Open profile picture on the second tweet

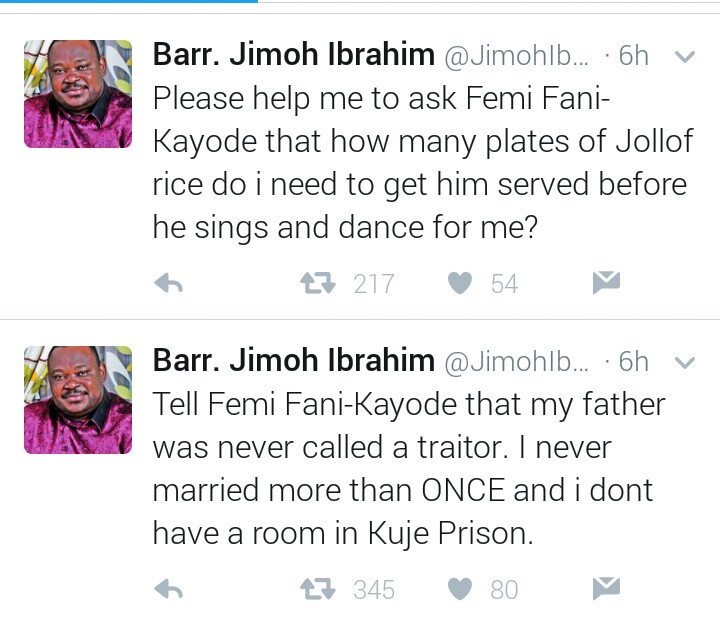(x=78, y=399)
